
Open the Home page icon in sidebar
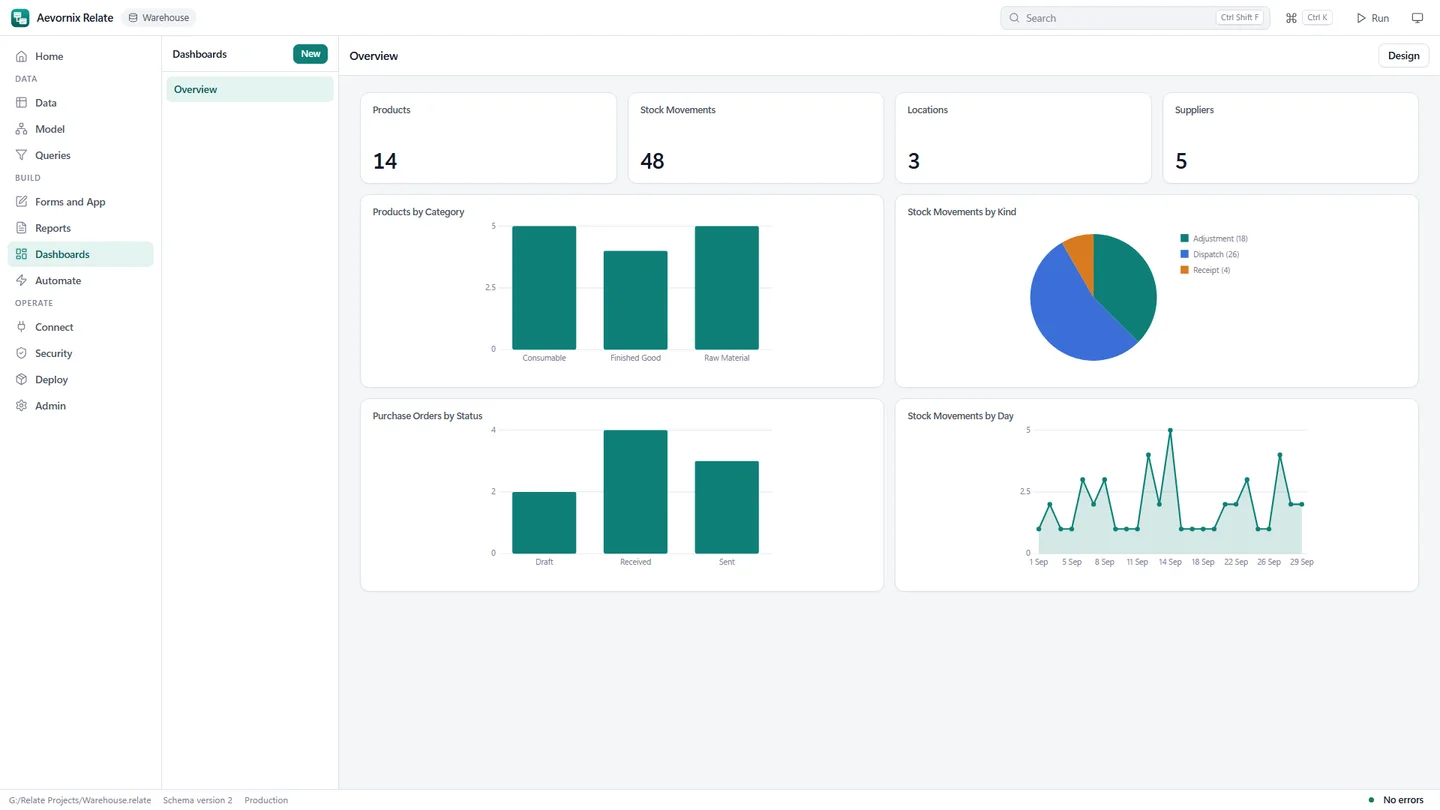(21, 57)
